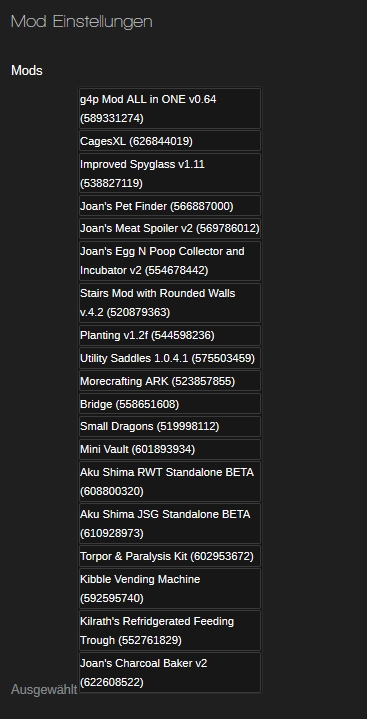Choose Mini Vault mod entry

tap(170, 449)
